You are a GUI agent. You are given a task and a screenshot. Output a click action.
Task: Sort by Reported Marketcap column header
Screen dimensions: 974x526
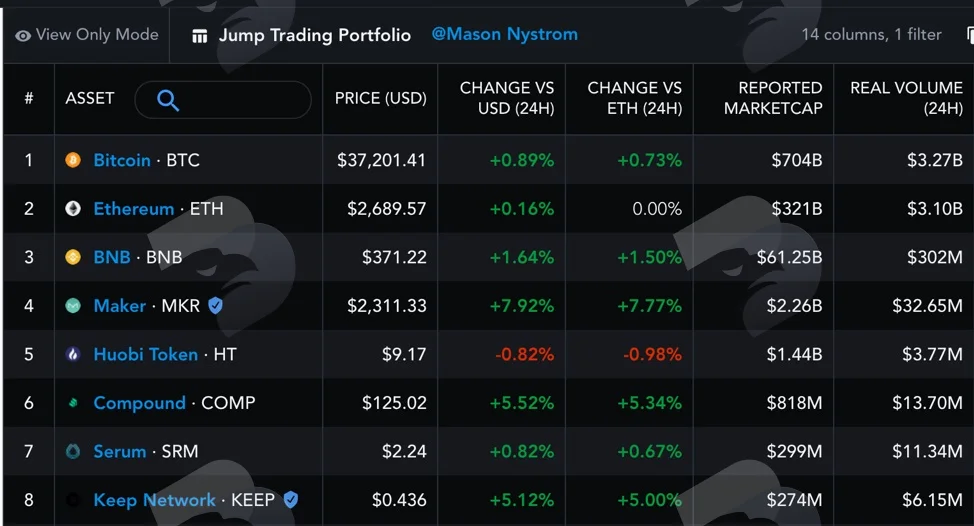(x=773, y=98)
